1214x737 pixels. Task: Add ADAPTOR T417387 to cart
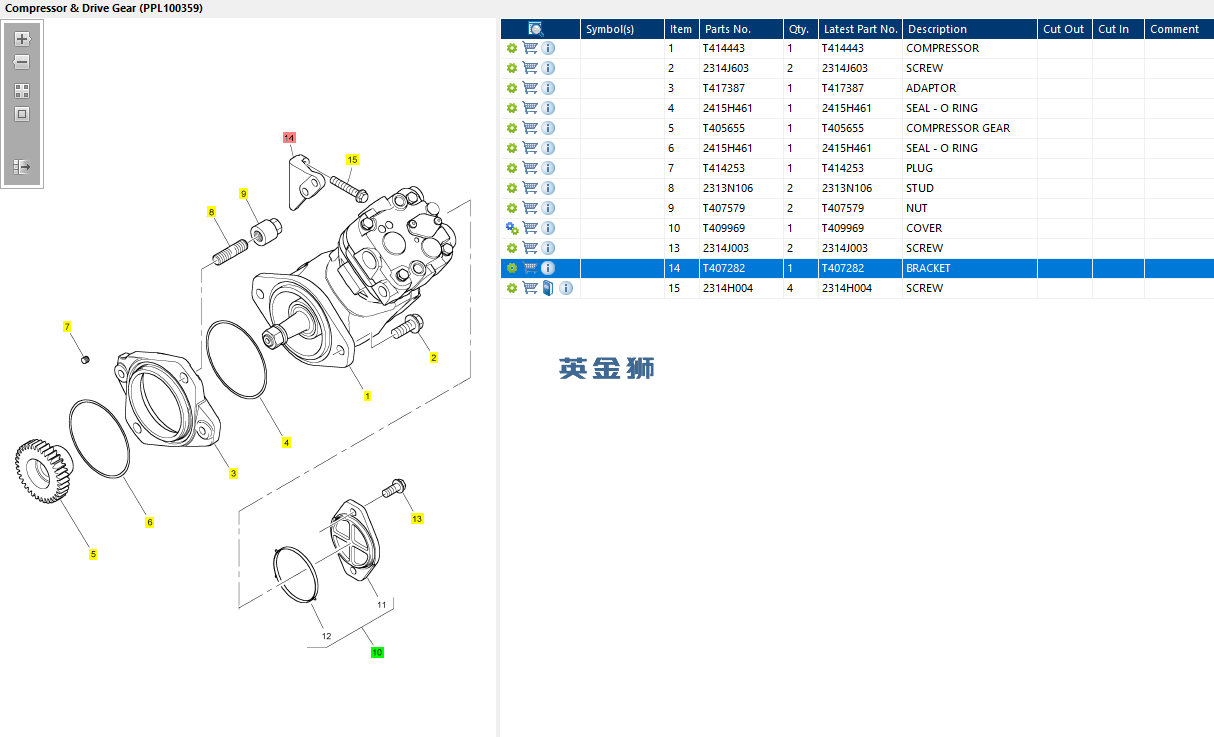pos(530,88)
